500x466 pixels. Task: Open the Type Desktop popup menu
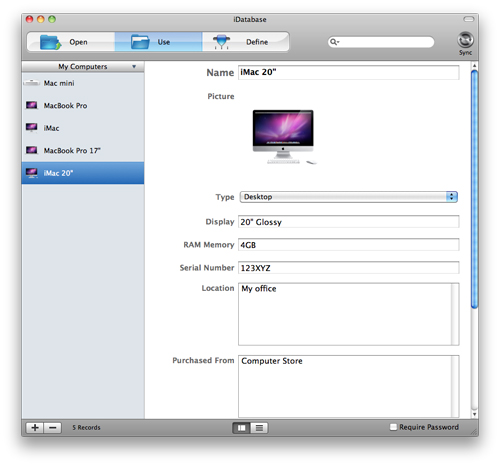(349, 197)
